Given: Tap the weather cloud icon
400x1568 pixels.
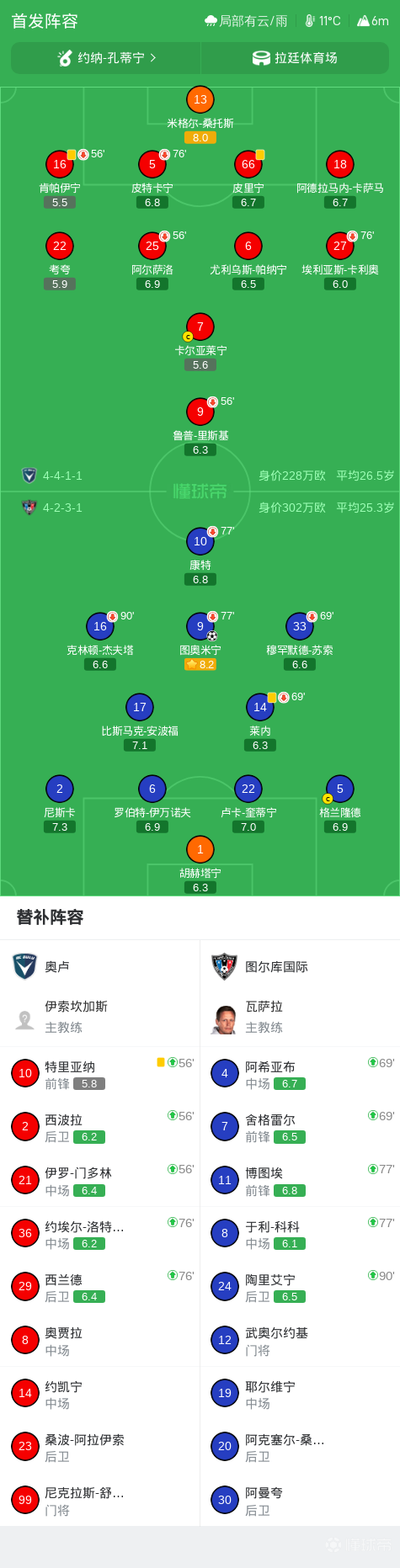Looking at the screenshot, I should tap(211, 21).
